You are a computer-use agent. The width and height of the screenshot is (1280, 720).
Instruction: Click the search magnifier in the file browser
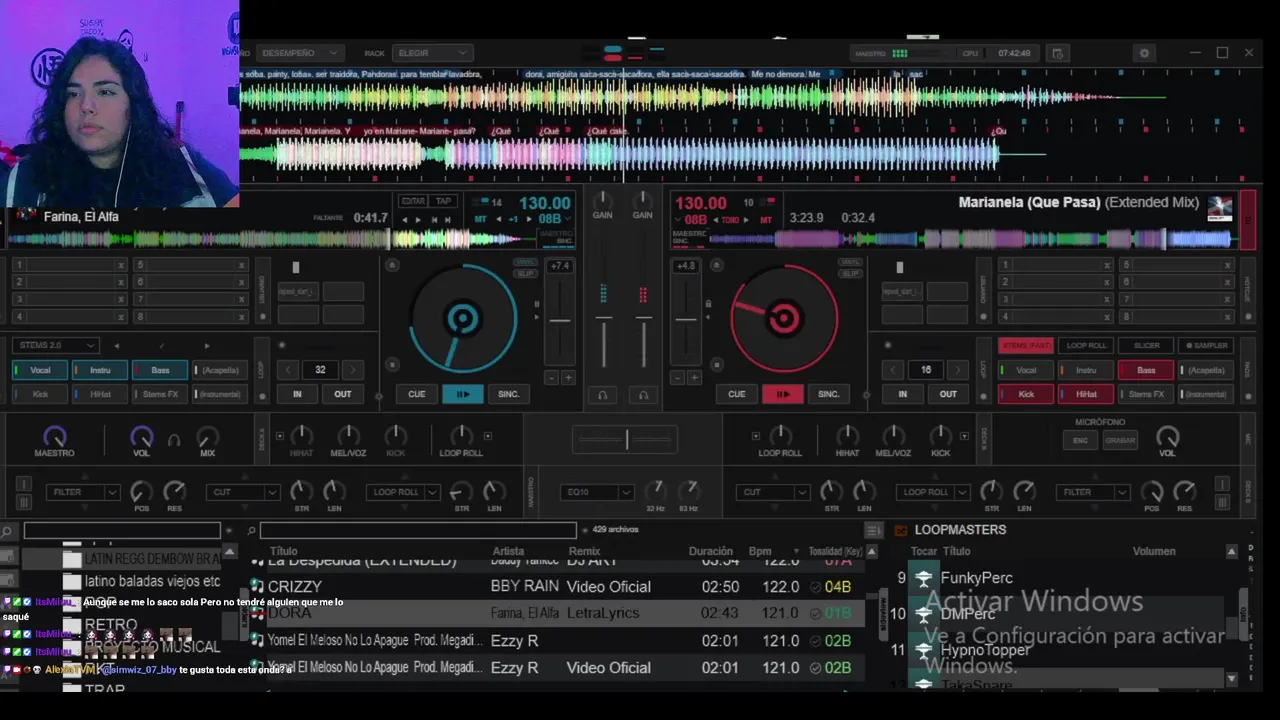click(x=252, y=531)
